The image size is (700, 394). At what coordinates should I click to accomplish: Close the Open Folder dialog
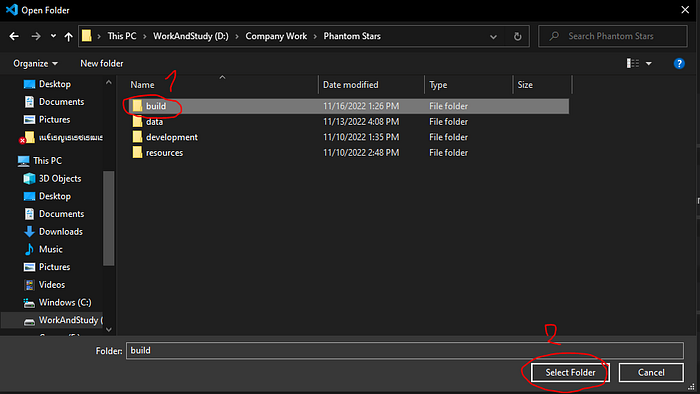tap(685, 10)
